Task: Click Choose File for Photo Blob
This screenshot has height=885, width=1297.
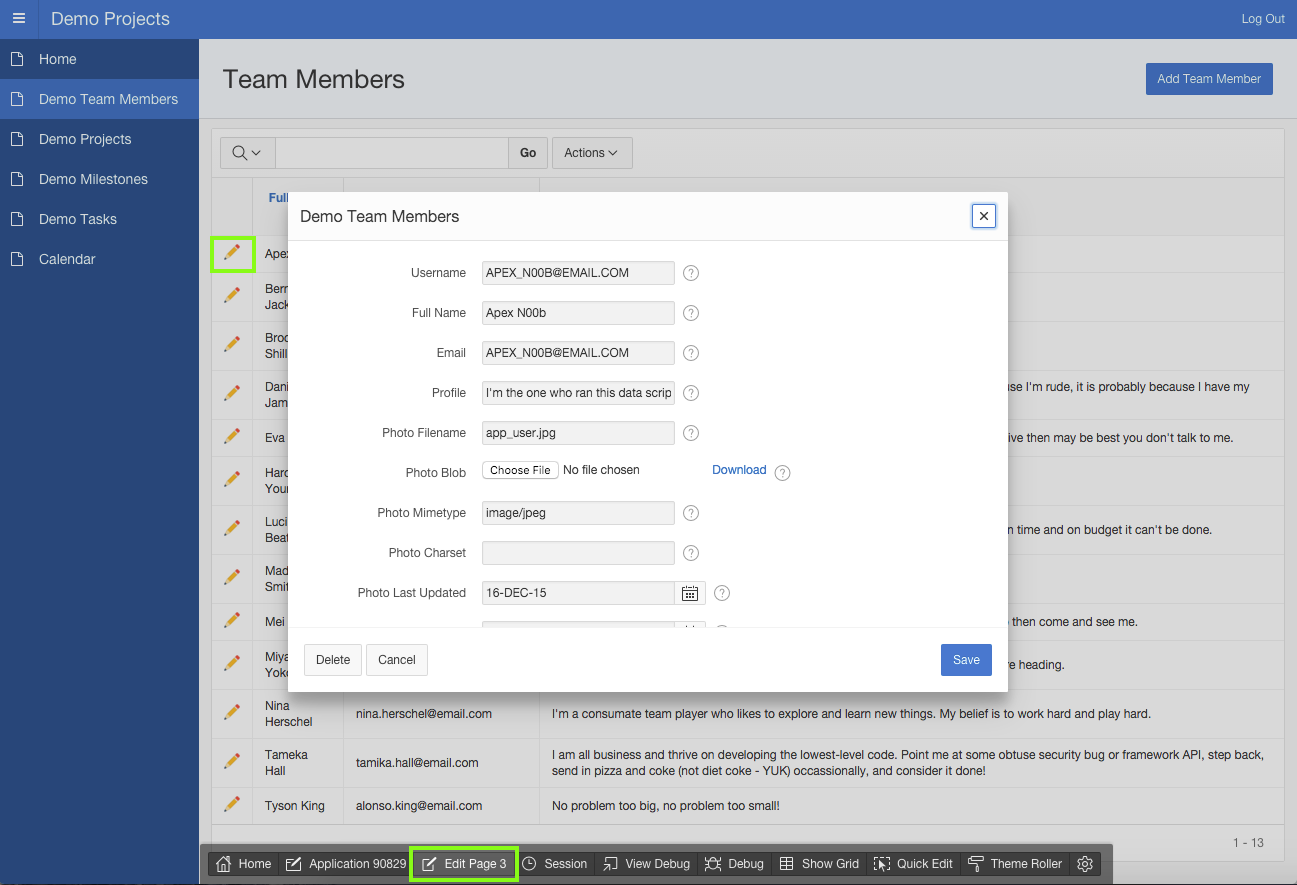Action: [520, 470]
